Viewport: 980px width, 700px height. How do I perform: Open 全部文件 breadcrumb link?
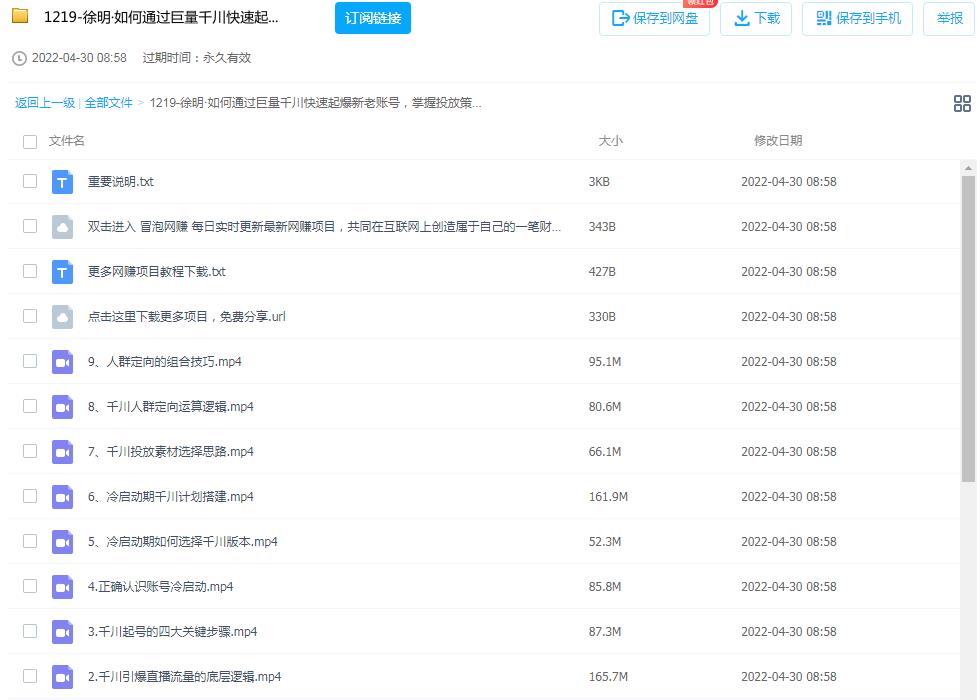click(x=109, y=103)
